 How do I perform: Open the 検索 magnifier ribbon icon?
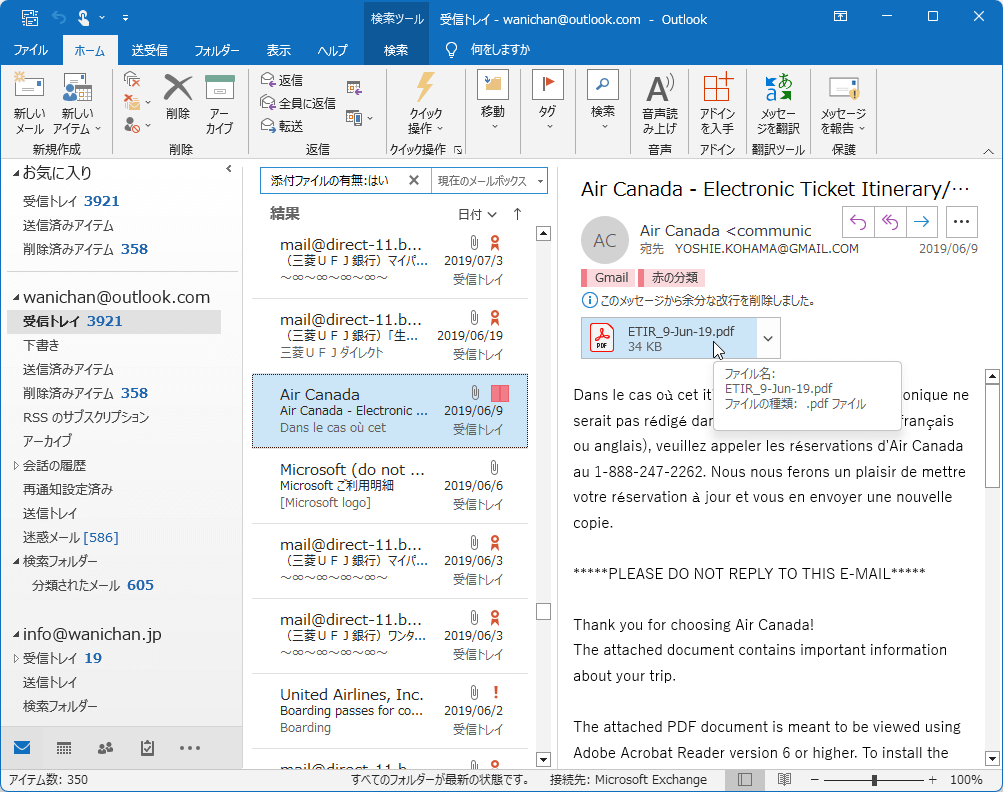603,99
